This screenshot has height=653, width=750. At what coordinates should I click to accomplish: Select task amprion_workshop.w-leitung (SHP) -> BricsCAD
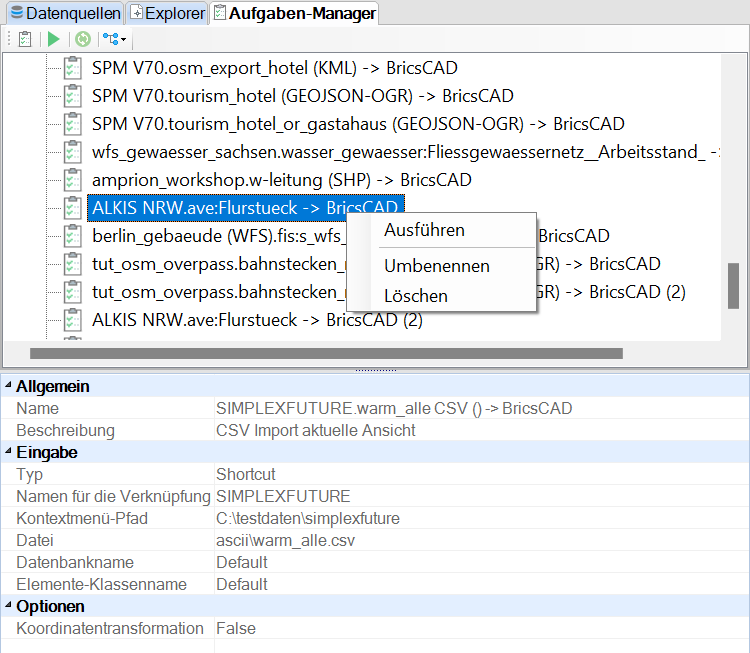click(x=282, y=180)
